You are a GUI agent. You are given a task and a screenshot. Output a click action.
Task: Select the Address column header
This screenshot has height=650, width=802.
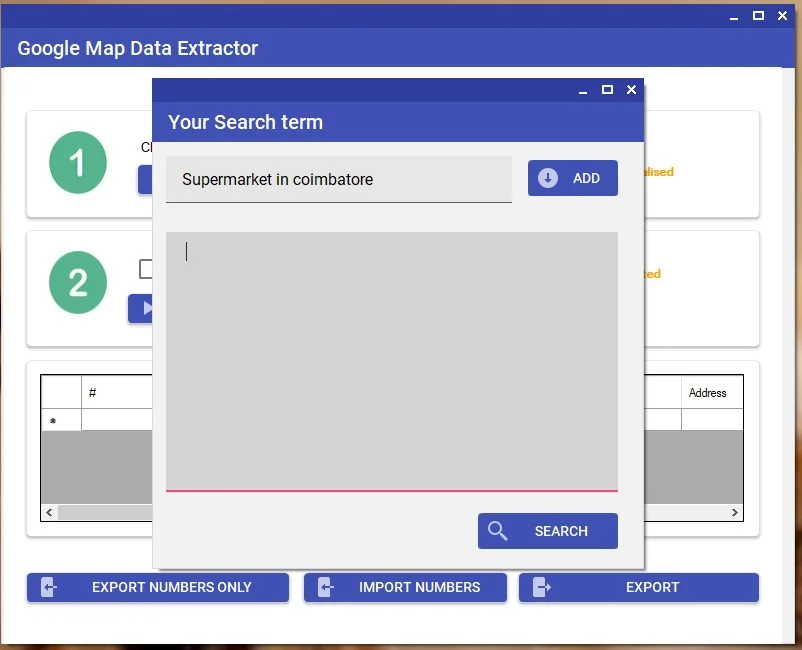pos(711,393)
